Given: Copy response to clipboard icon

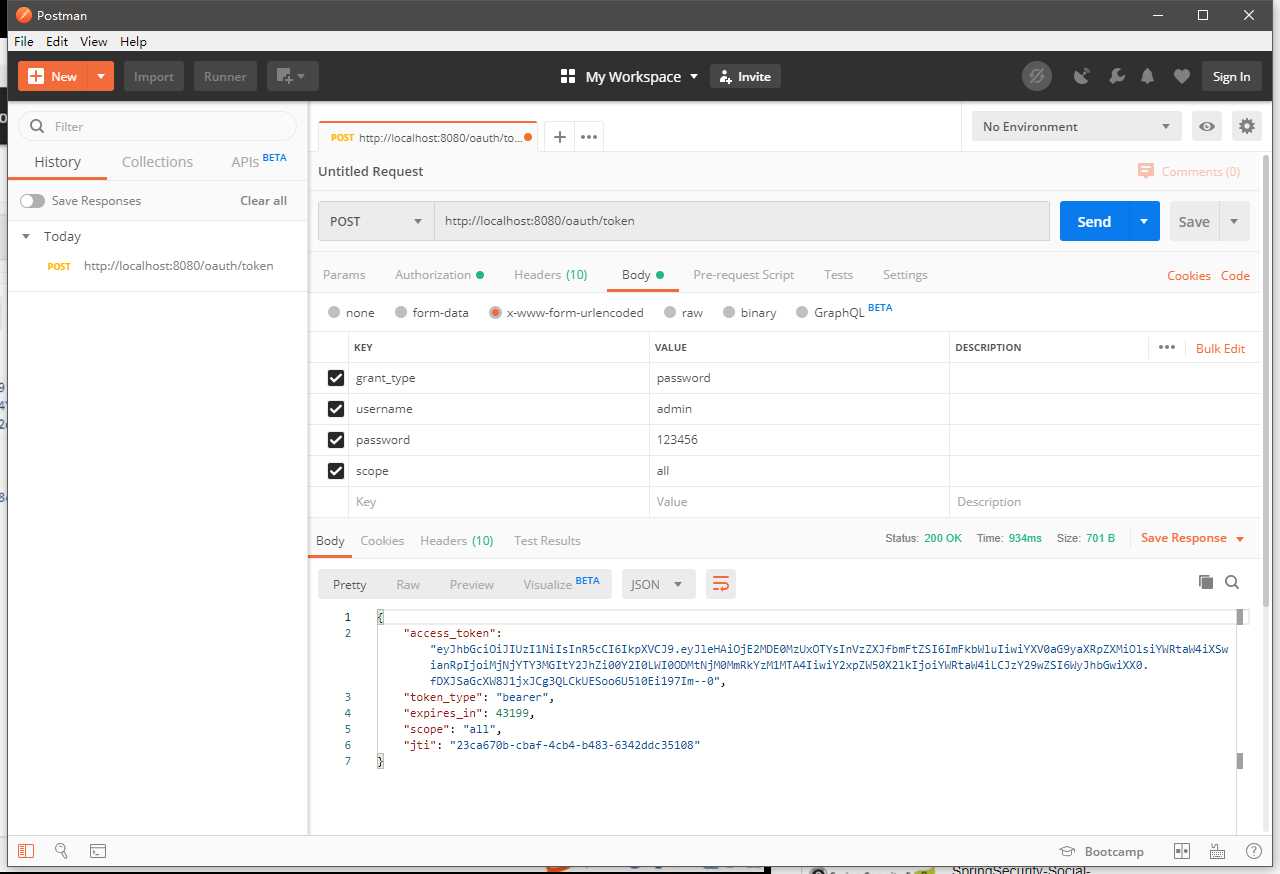Looking at the screenshot, I should point(1206,582).
